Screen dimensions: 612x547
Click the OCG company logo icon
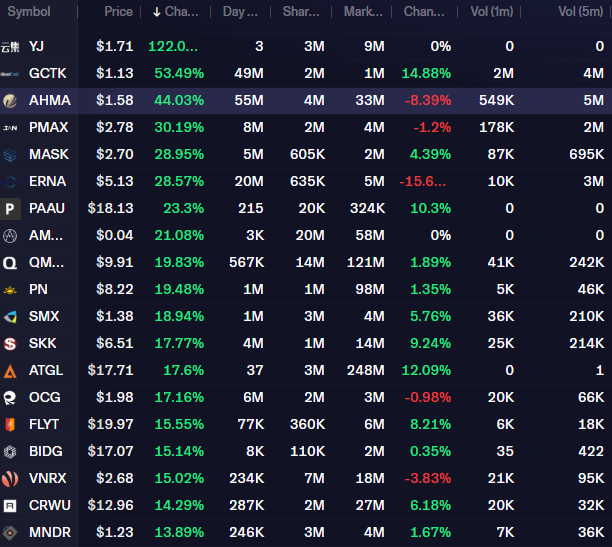10,398
